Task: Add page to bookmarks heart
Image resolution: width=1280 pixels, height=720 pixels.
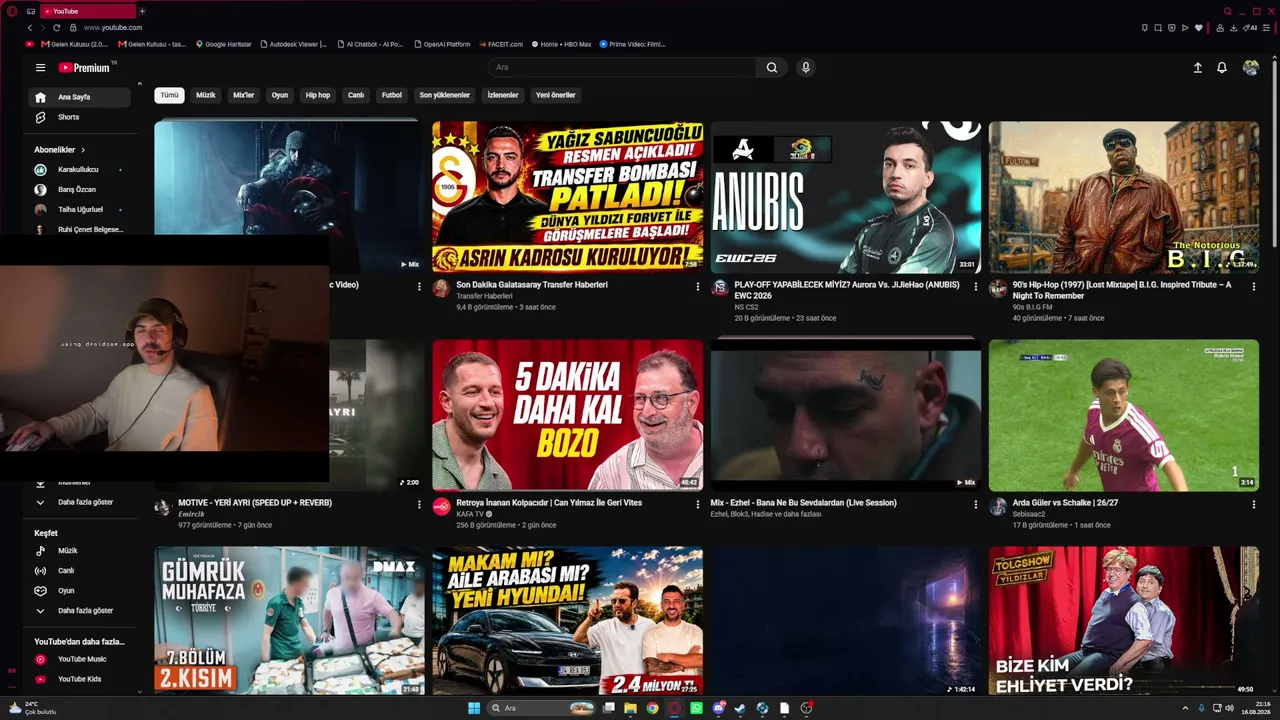Action: [1199, 28]
